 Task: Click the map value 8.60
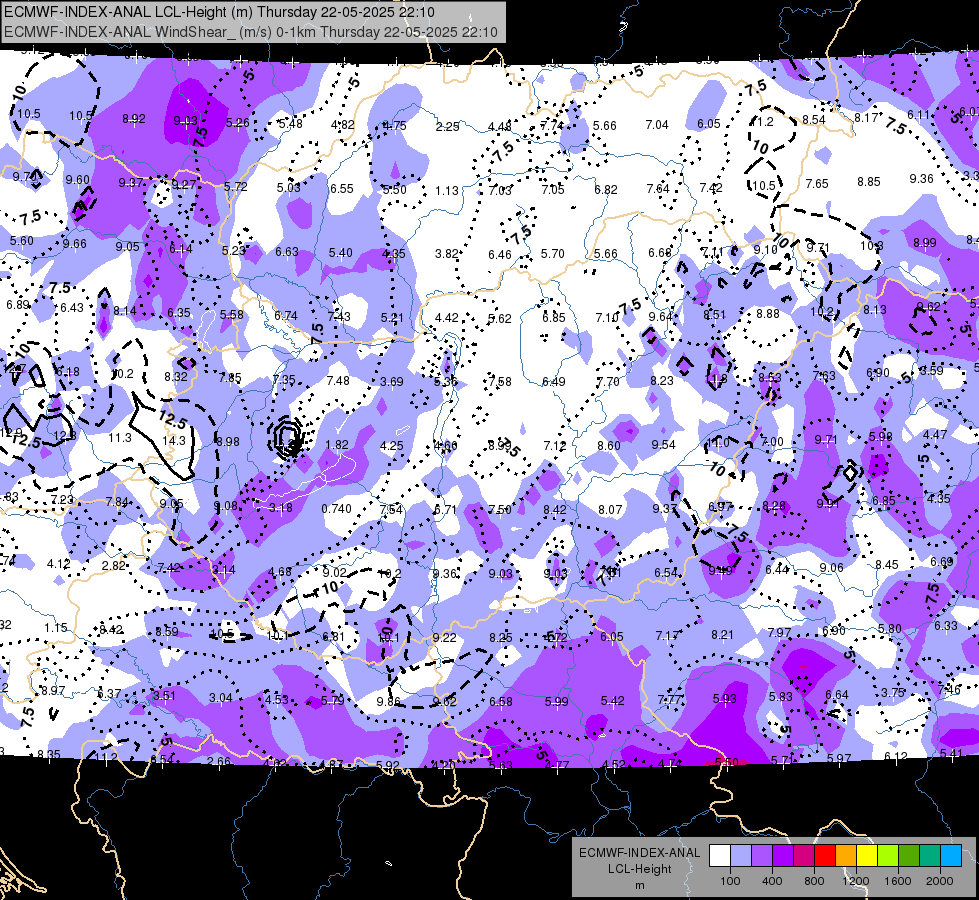tap(609, 445)
